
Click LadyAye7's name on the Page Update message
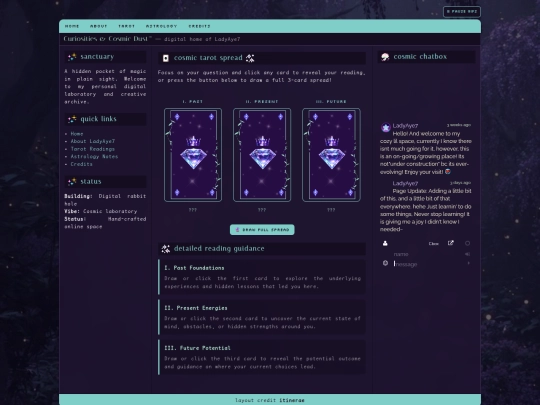point(405,183)
